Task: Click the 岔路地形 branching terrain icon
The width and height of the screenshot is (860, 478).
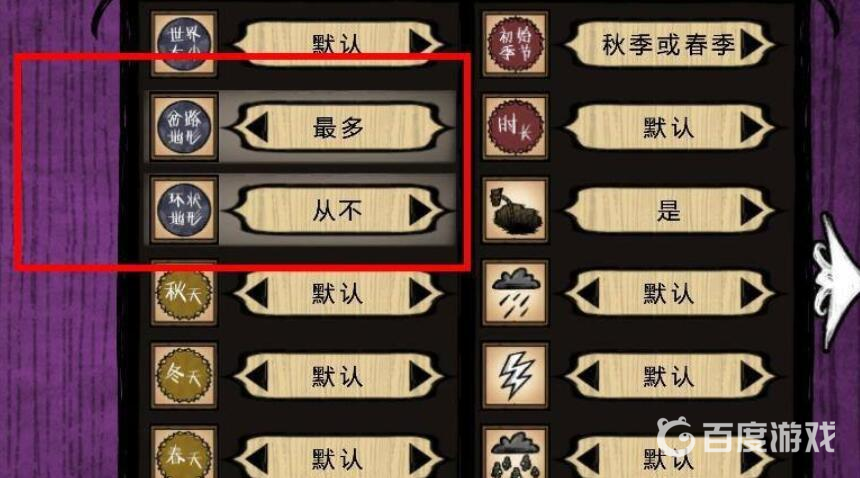Action: pos(184,127)
